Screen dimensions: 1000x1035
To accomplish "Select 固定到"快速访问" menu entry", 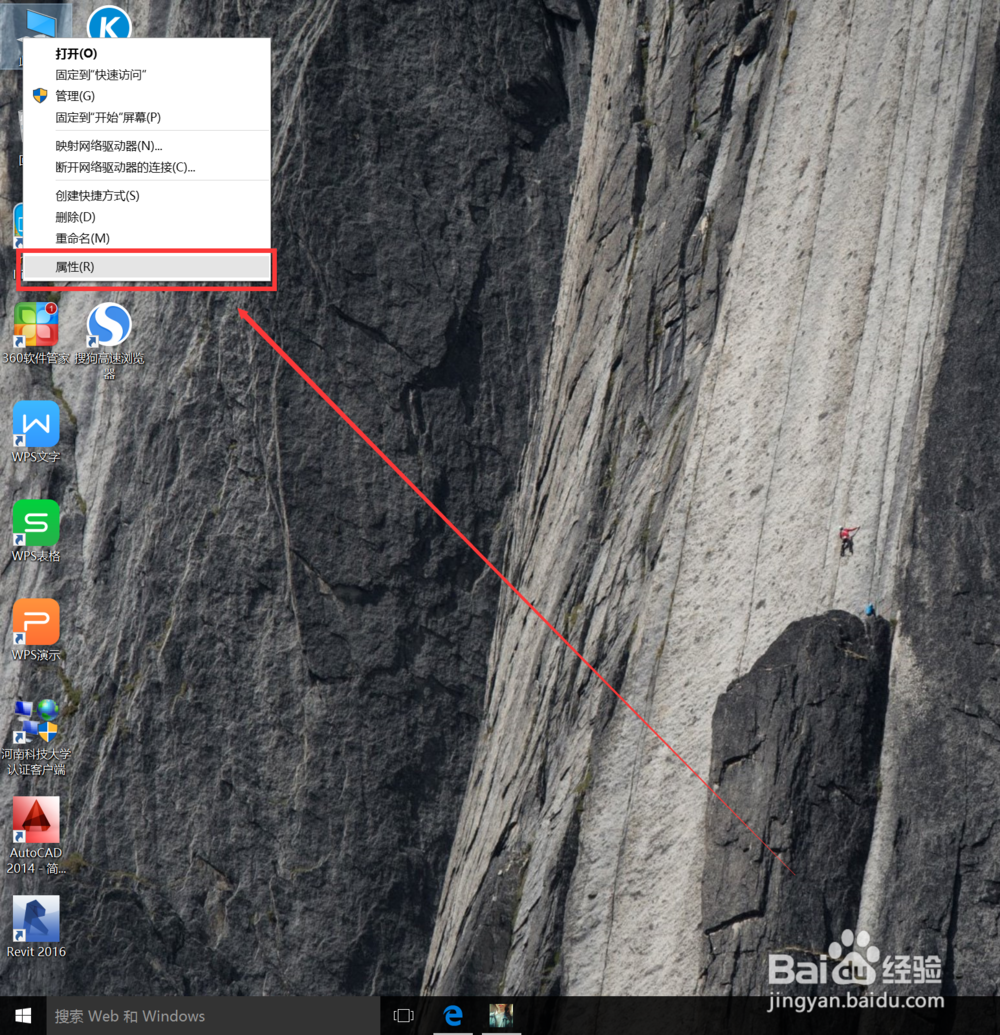I will pos(147,75).
